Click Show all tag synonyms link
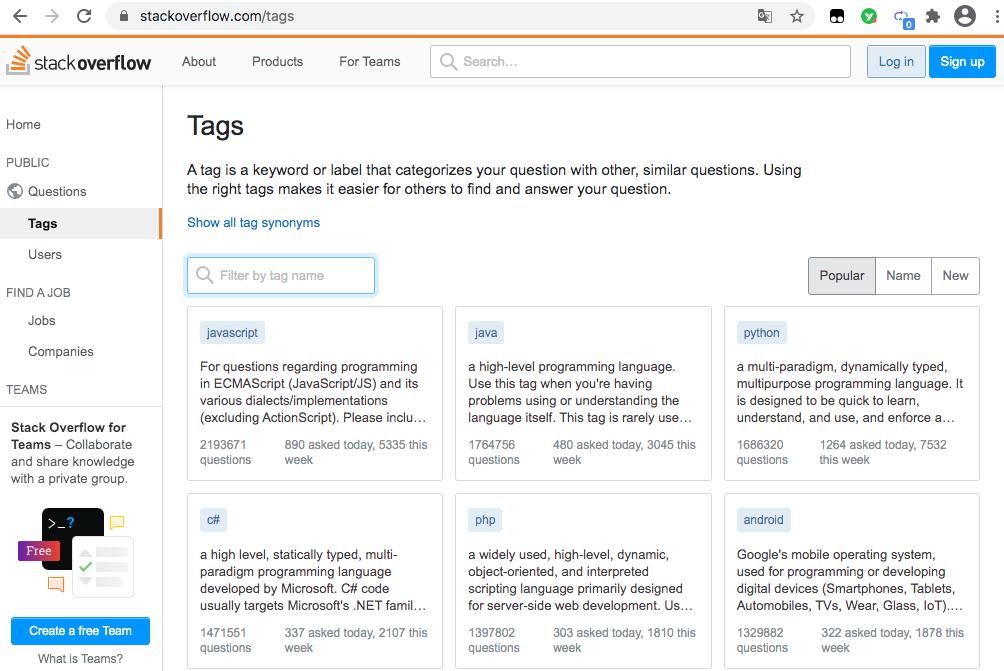 coord(253,222)
